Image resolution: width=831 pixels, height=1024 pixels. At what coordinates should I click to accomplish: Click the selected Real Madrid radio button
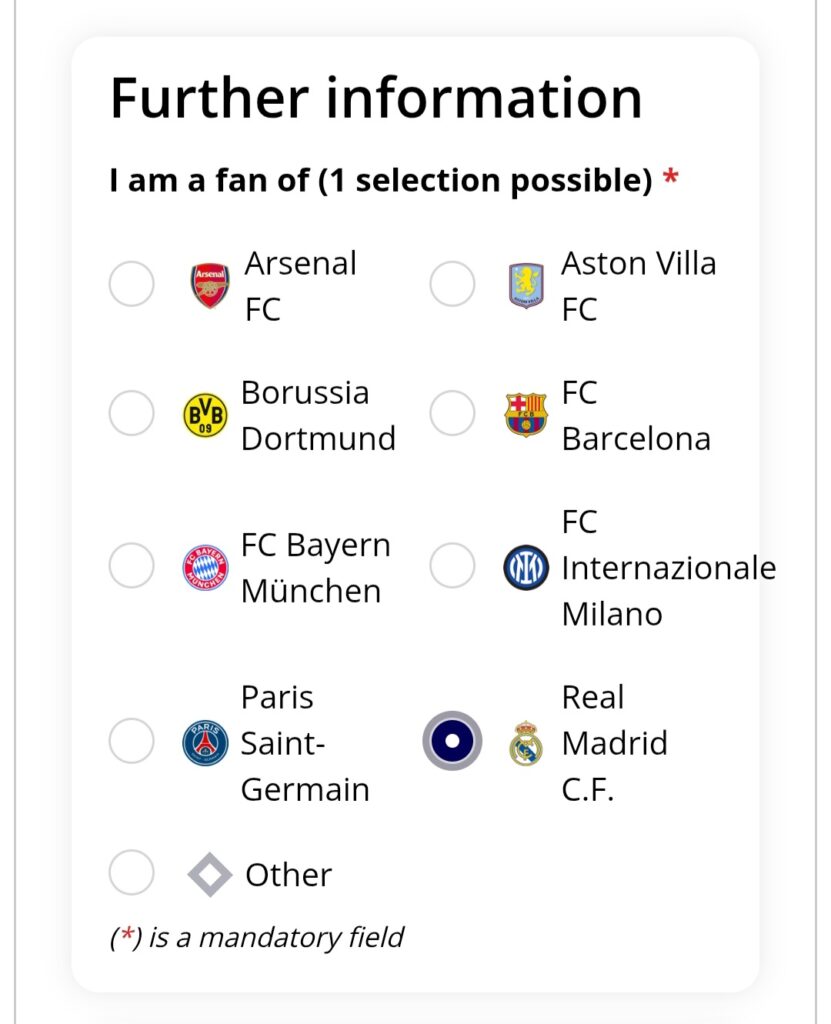(x=452, y=741)
